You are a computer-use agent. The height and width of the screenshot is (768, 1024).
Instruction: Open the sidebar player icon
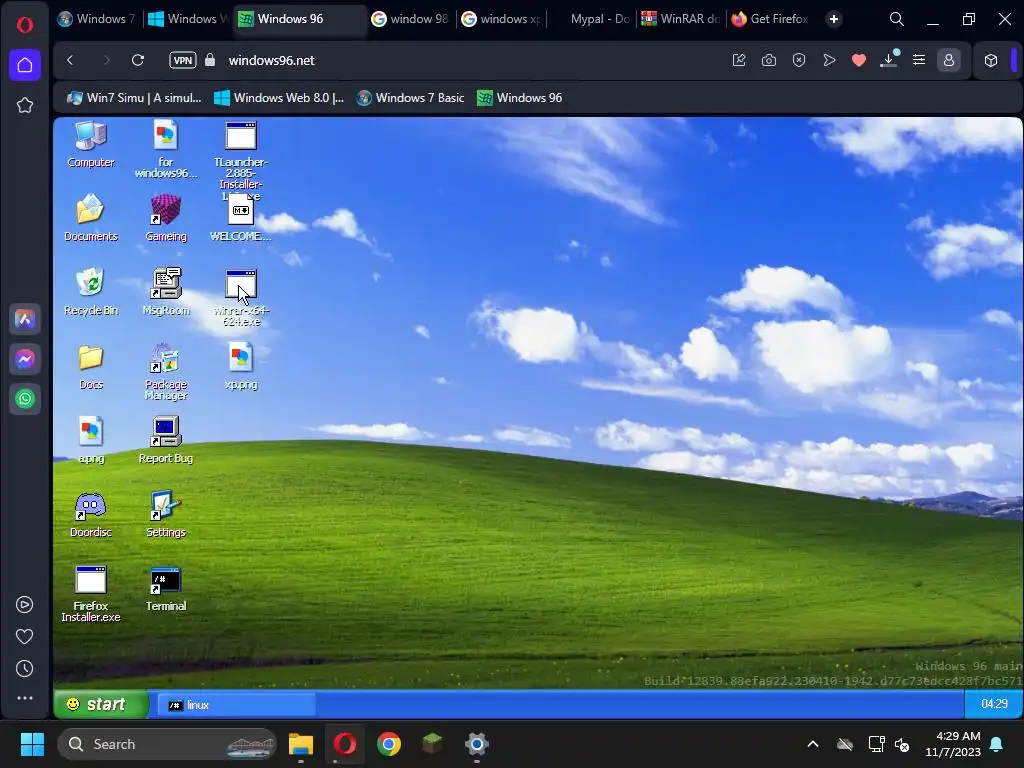(25, 605)
